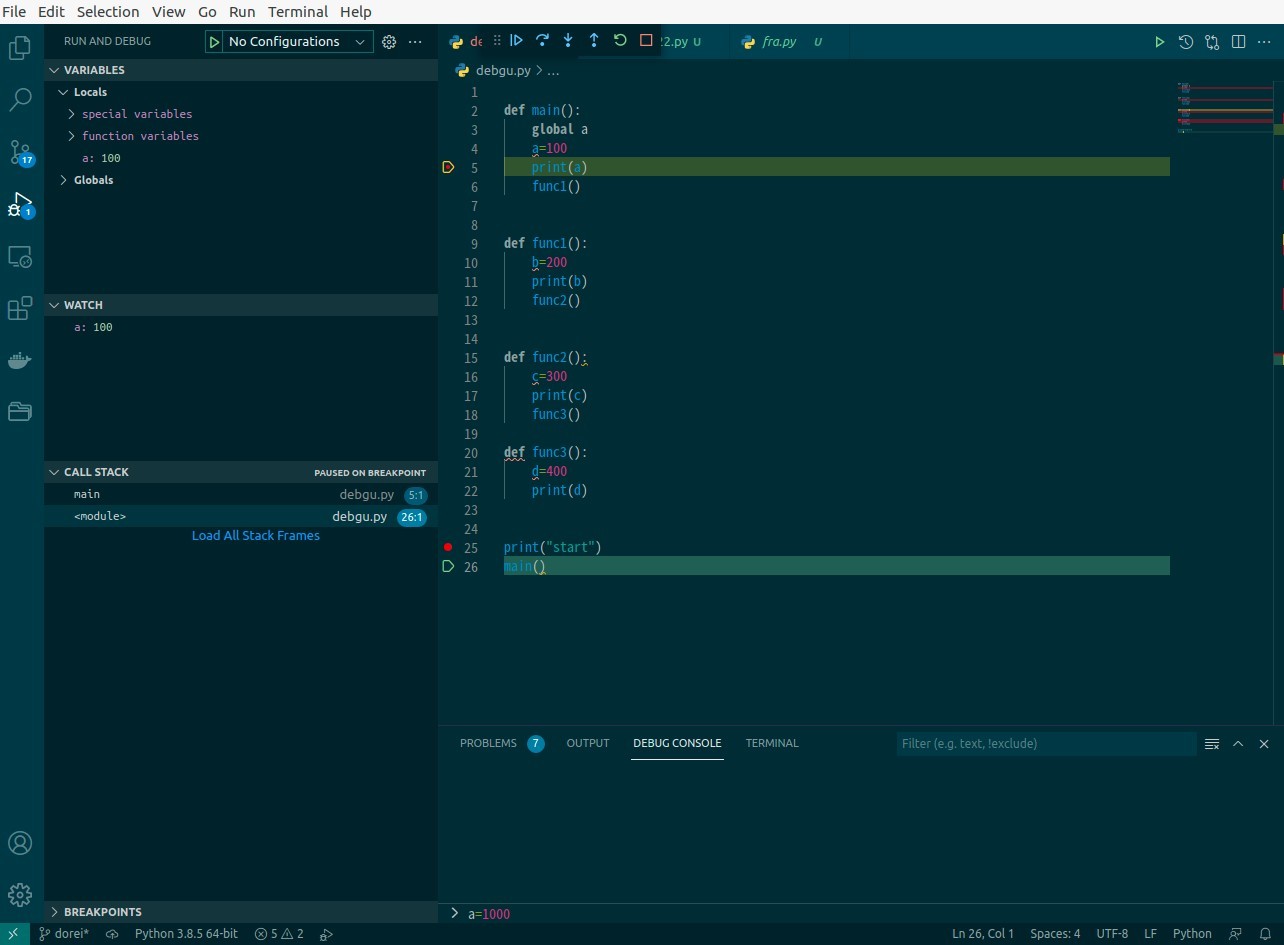Click the synchronize changes cloud icon

tap(112, 934)
